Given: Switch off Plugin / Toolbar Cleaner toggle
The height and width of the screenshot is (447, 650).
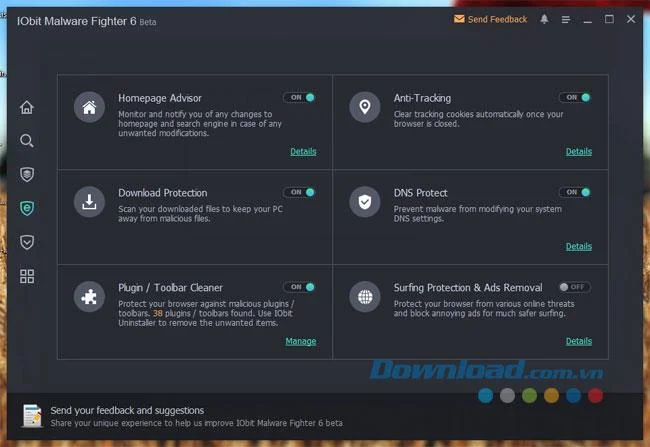Looking at the screenshot, I should pyautogui.click(x=300, y=287).
